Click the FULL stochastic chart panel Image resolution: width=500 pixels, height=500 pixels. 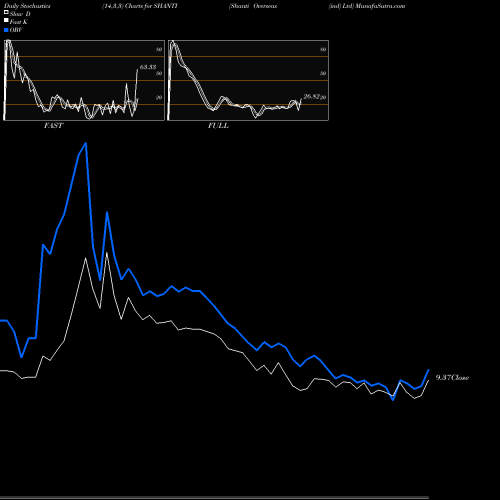pyautogui.click(x=248, y=80)
